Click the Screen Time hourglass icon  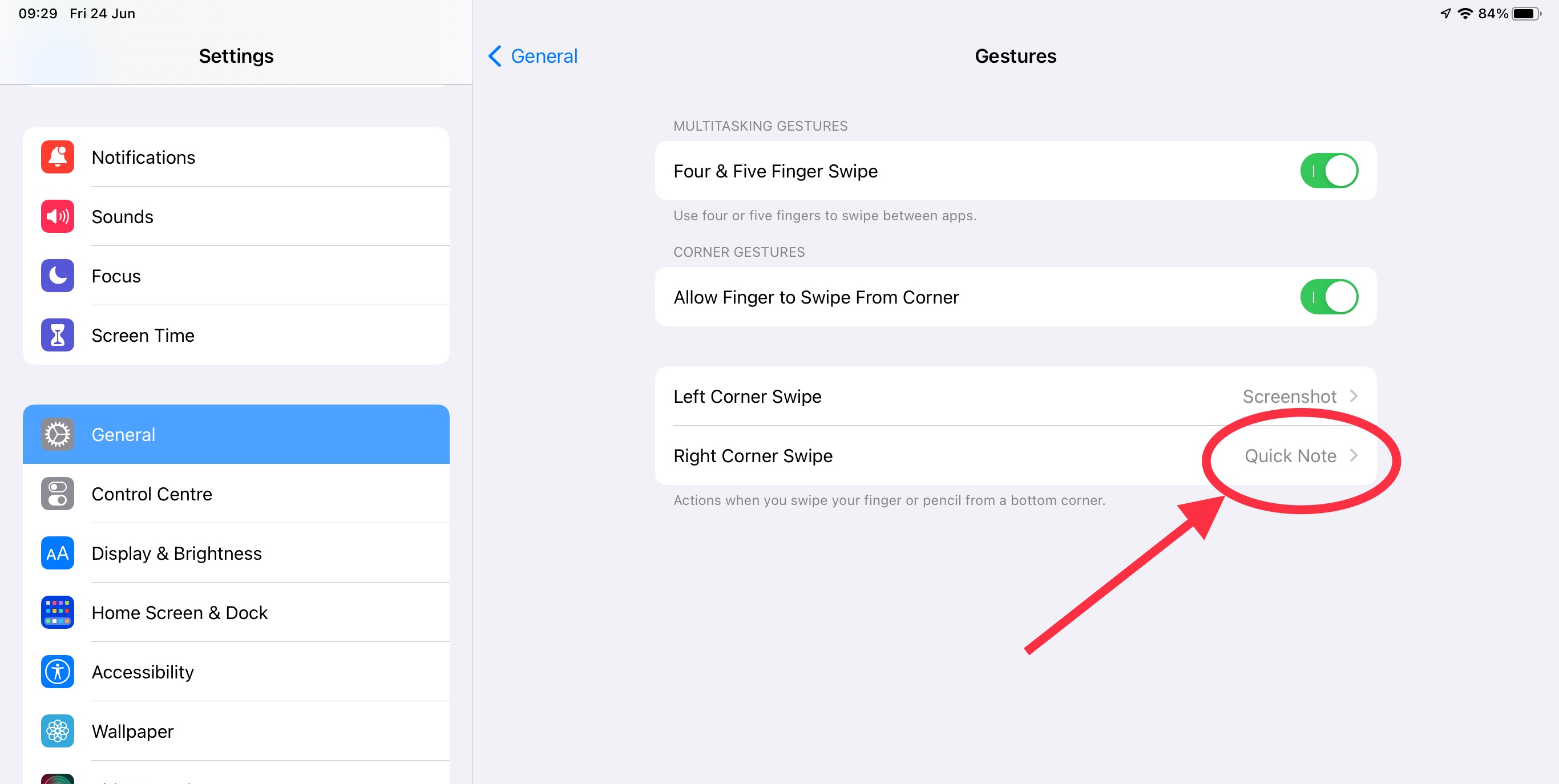(58, 335)
